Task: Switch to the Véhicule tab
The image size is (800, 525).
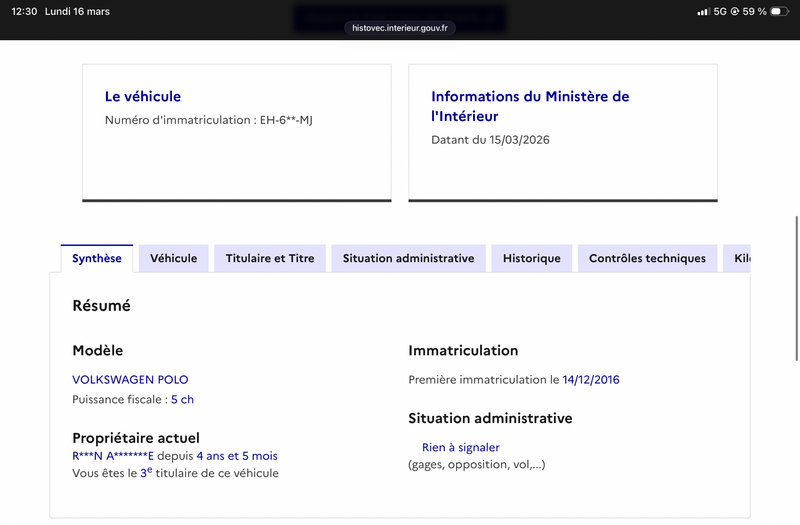Action: tap(174, 258)
